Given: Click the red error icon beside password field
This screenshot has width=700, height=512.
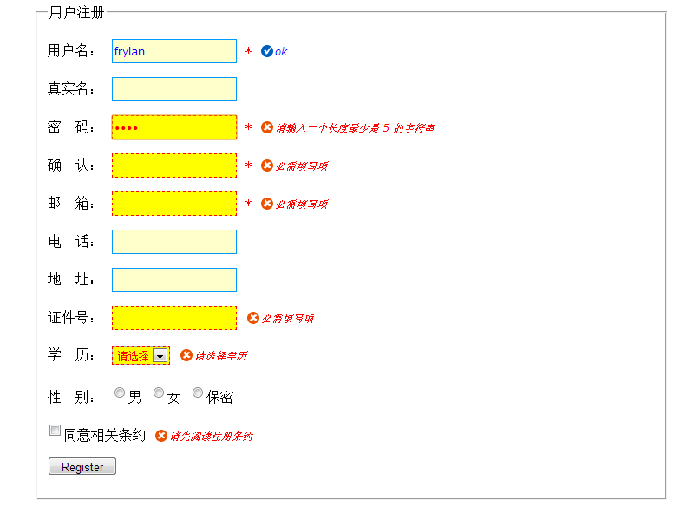Looking at the screenshot, I should click(267, 127).
